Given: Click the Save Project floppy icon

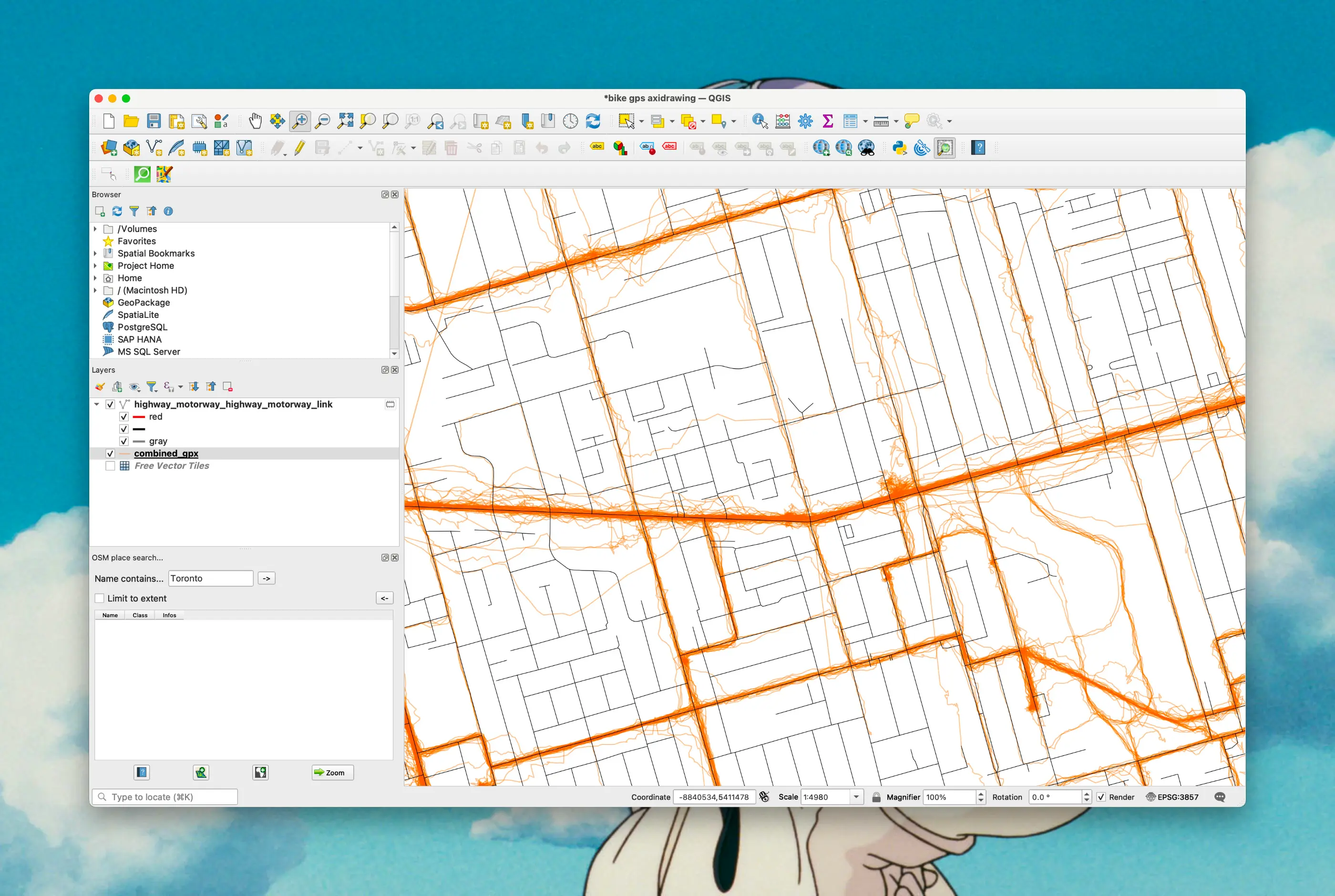Looking at the screenshot, I should point(154,121).
